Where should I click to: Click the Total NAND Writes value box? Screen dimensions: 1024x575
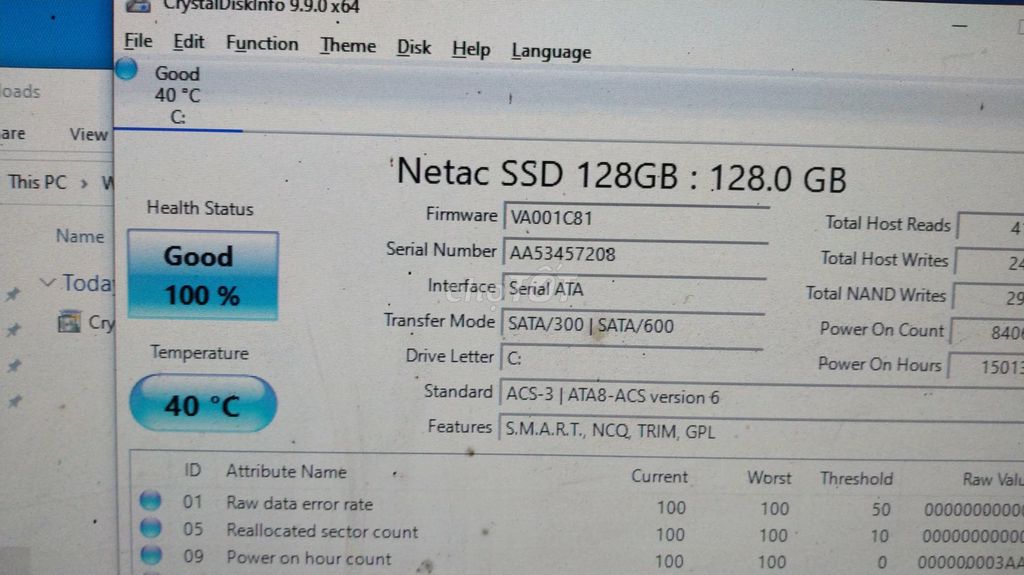pos(988,297)
